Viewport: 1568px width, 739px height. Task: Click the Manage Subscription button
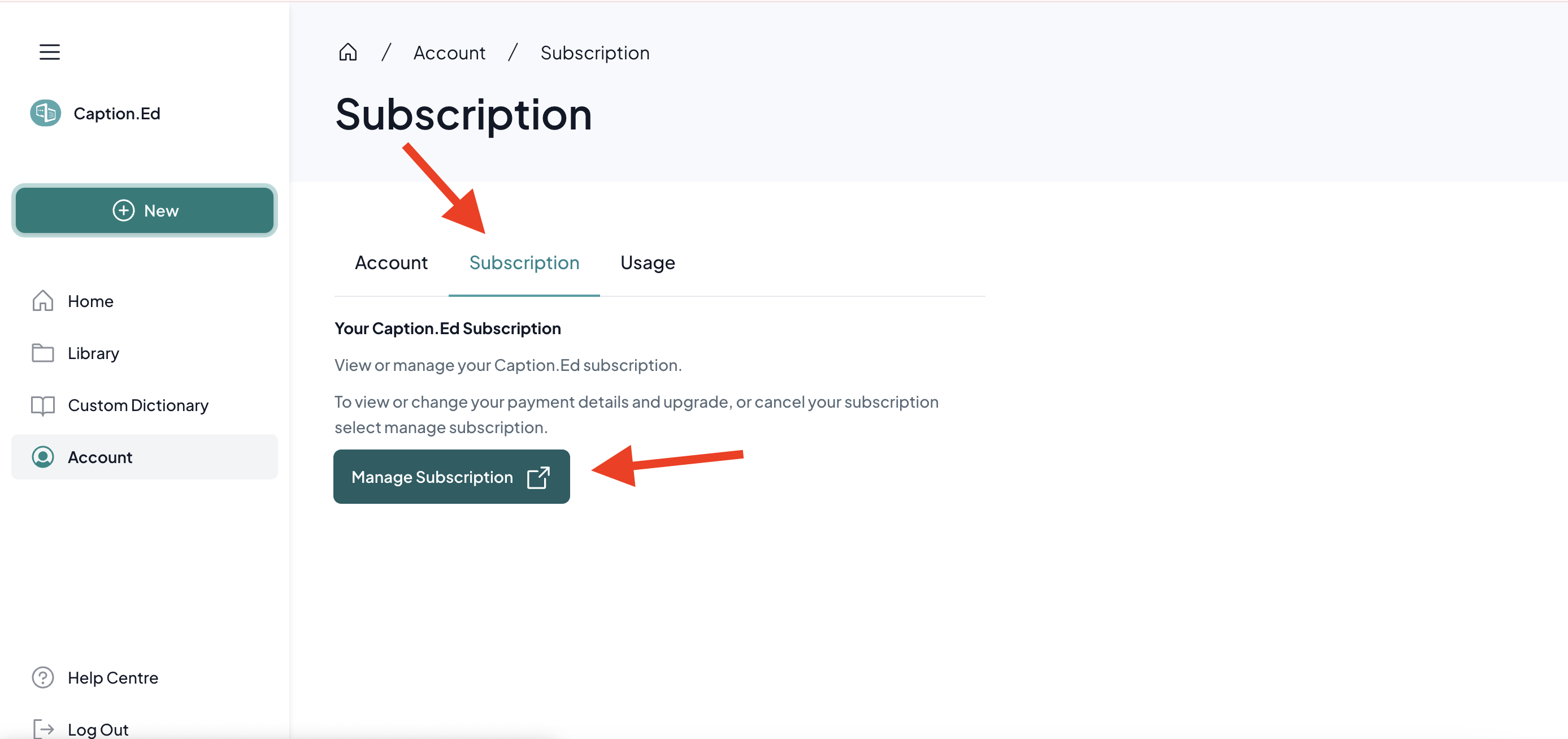tap(451, 477)
